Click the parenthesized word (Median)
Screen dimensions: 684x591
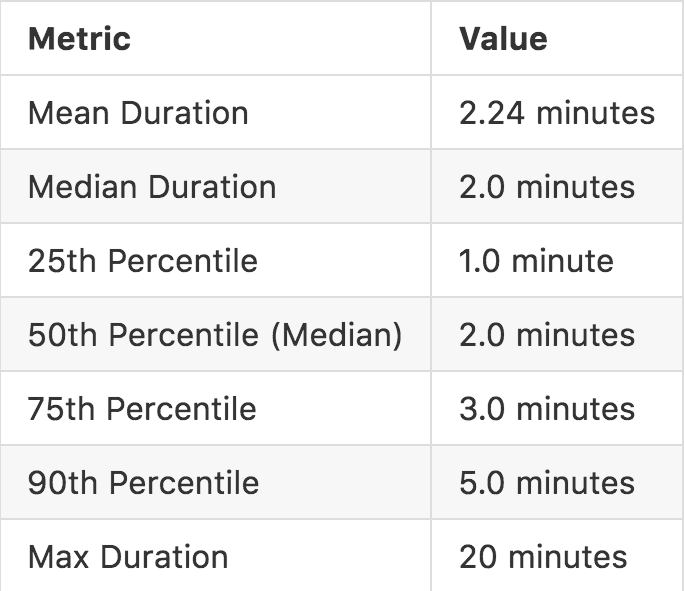tap(336, 335)
